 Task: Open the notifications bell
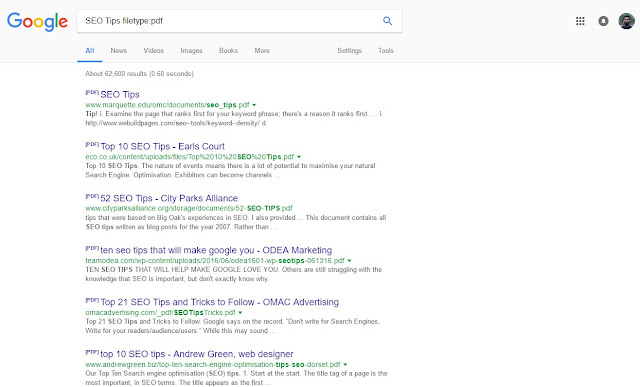pos(603,21)
